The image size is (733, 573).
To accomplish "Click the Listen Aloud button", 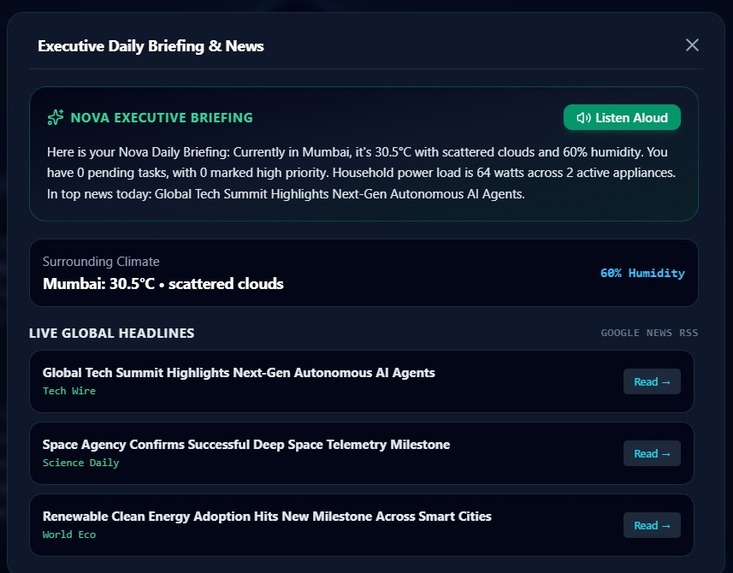I will click(x=622, y=117).
